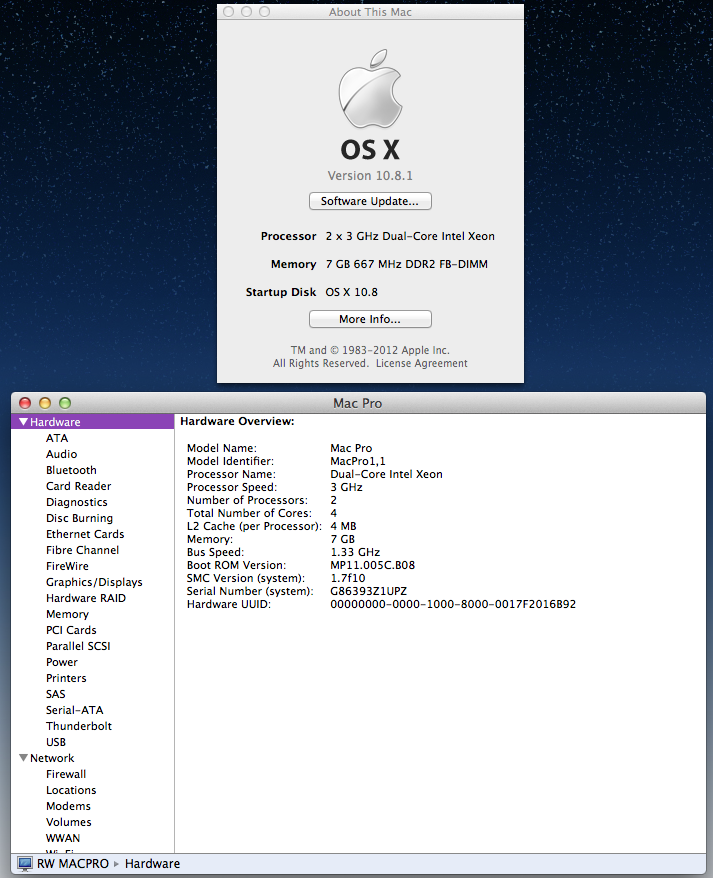The height and width of the screenshot is (878, 713).
Task: Select Parallel SCSI entry
Action: click(x=78, y=646)
